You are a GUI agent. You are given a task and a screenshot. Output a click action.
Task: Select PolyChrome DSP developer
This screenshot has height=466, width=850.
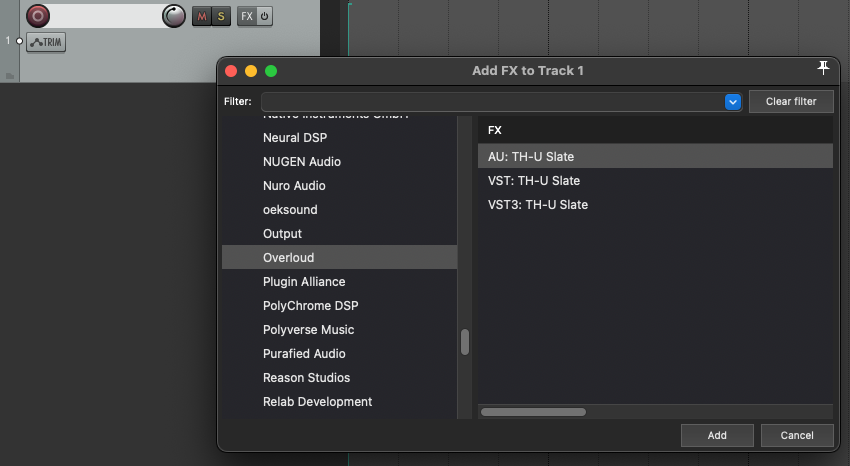click(339, 306)
